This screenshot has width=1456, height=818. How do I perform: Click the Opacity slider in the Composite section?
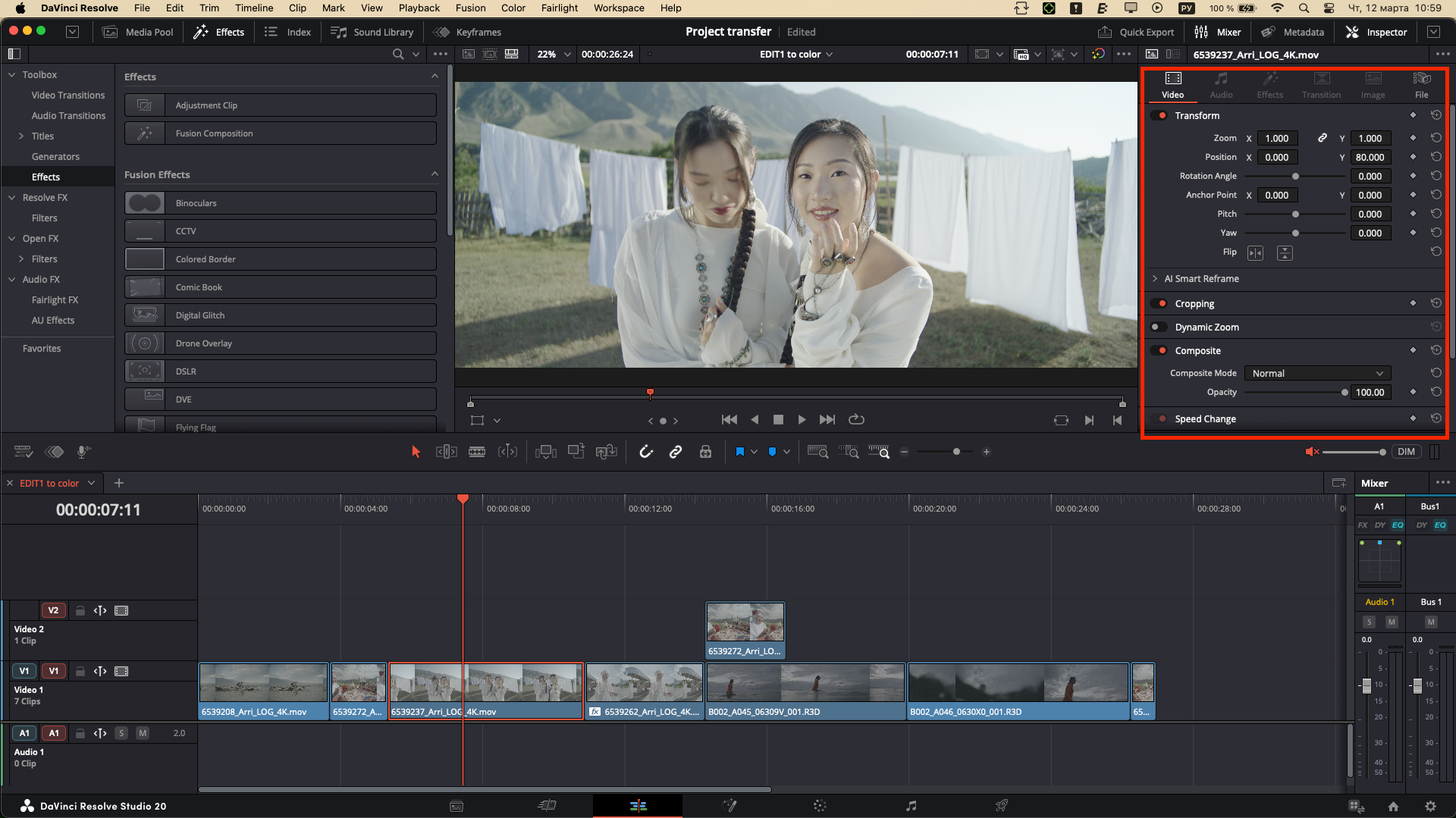point(1294,392)
